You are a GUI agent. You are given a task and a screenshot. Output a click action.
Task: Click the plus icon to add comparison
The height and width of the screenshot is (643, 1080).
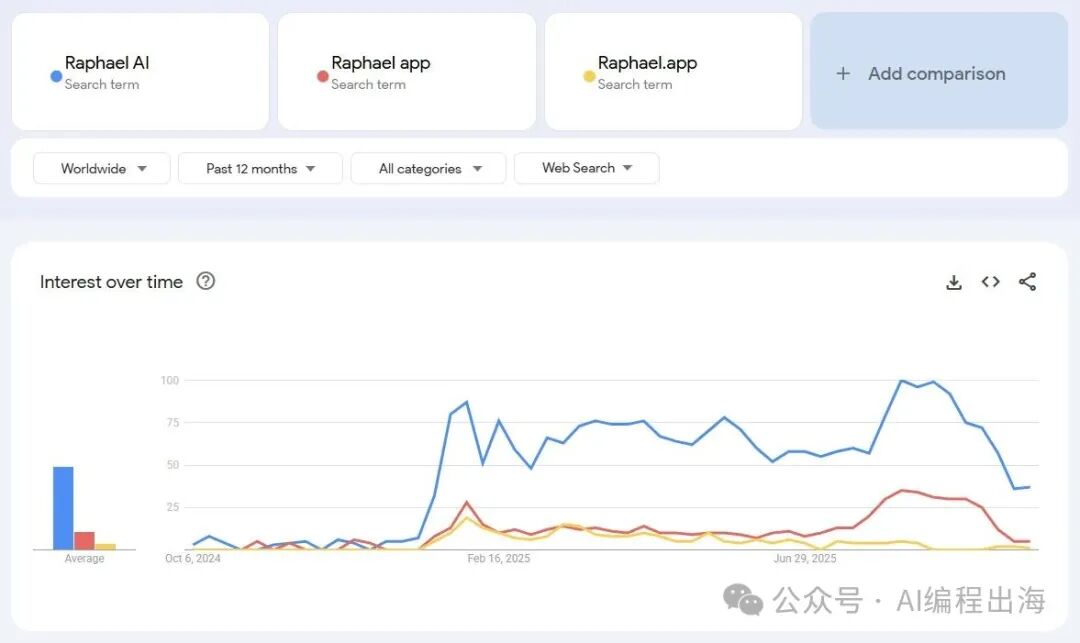tap(843, 73)
